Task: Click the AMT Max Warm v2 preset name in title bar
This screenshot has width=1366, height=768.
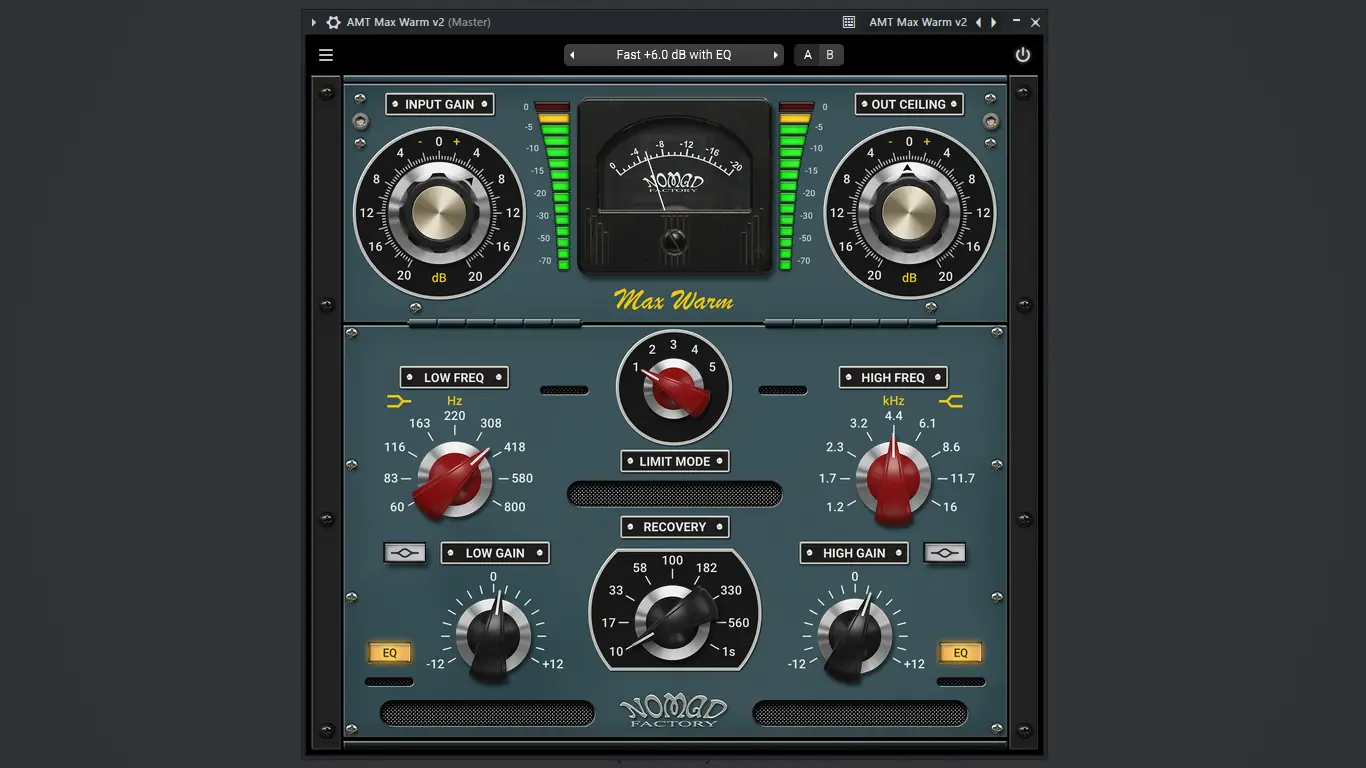Action: (x=918, y=22)
